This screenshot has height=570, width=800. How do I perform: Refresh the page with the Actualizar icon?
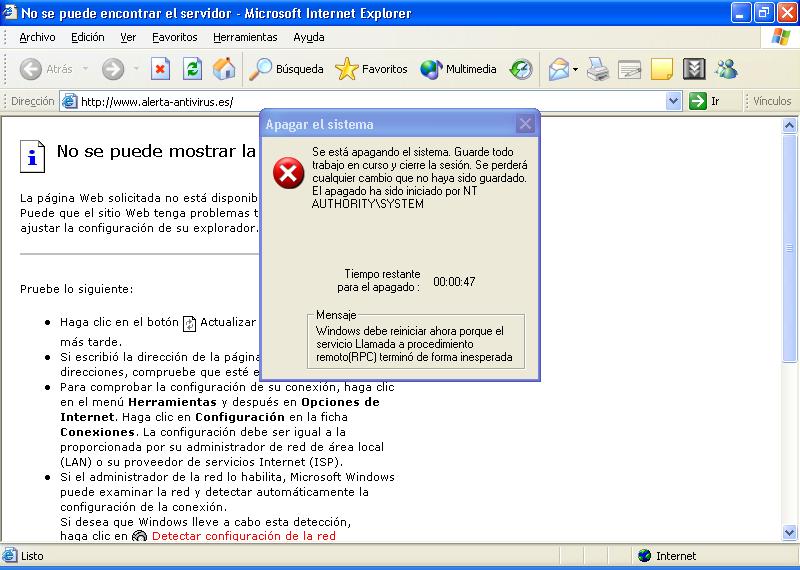coord(192,69)
